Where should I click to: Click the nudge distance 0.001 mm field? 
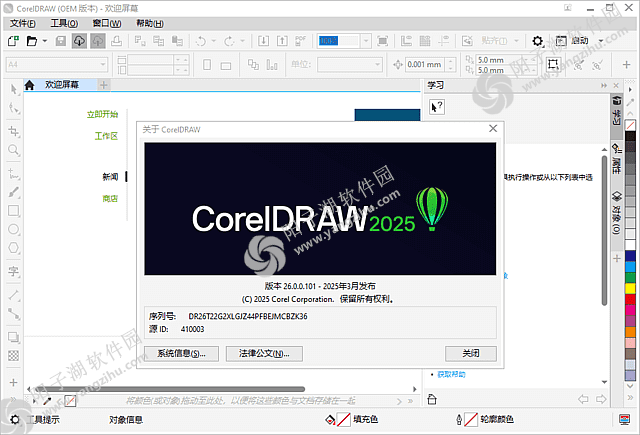click(424, 64)
